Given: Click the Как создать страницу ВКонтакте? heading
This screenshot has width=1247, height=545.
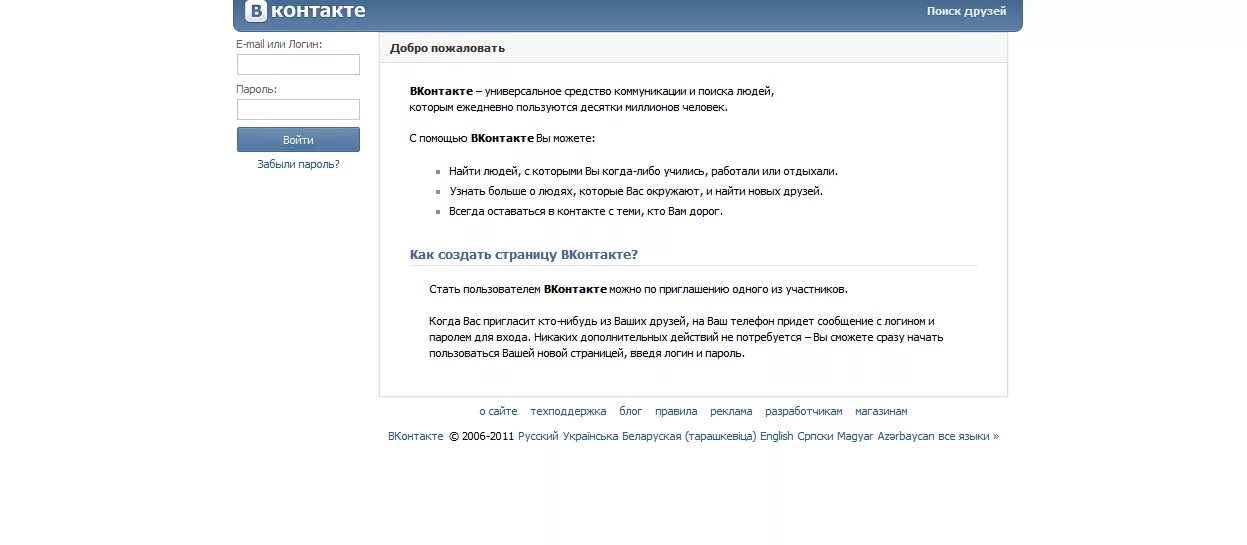Looking at the screenshot, I should [x=524, y=255].
